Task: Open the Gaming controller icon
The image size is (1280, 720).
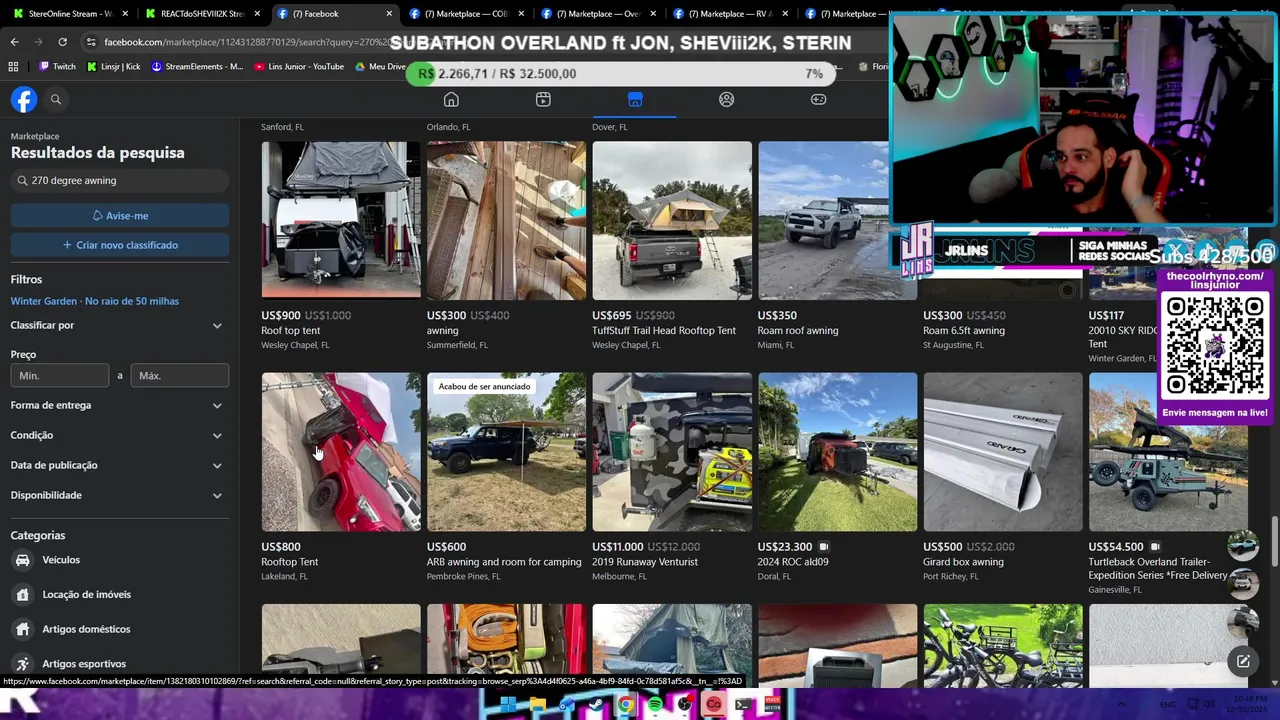Action: 818,99
